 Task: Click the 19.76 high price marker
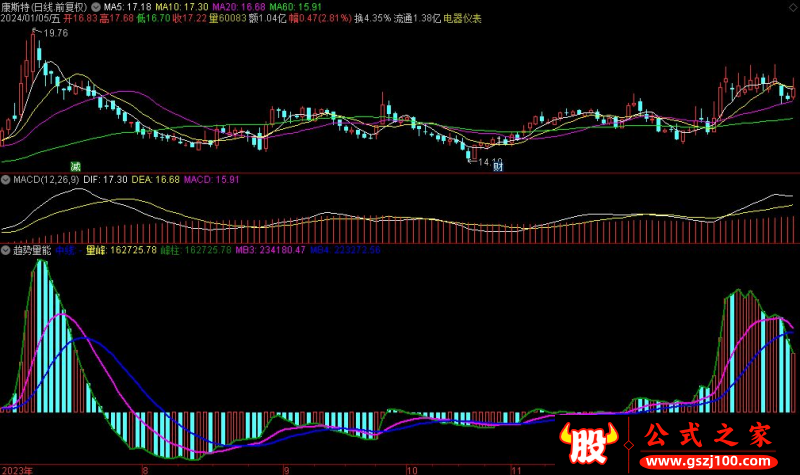(x=54, y=33)
